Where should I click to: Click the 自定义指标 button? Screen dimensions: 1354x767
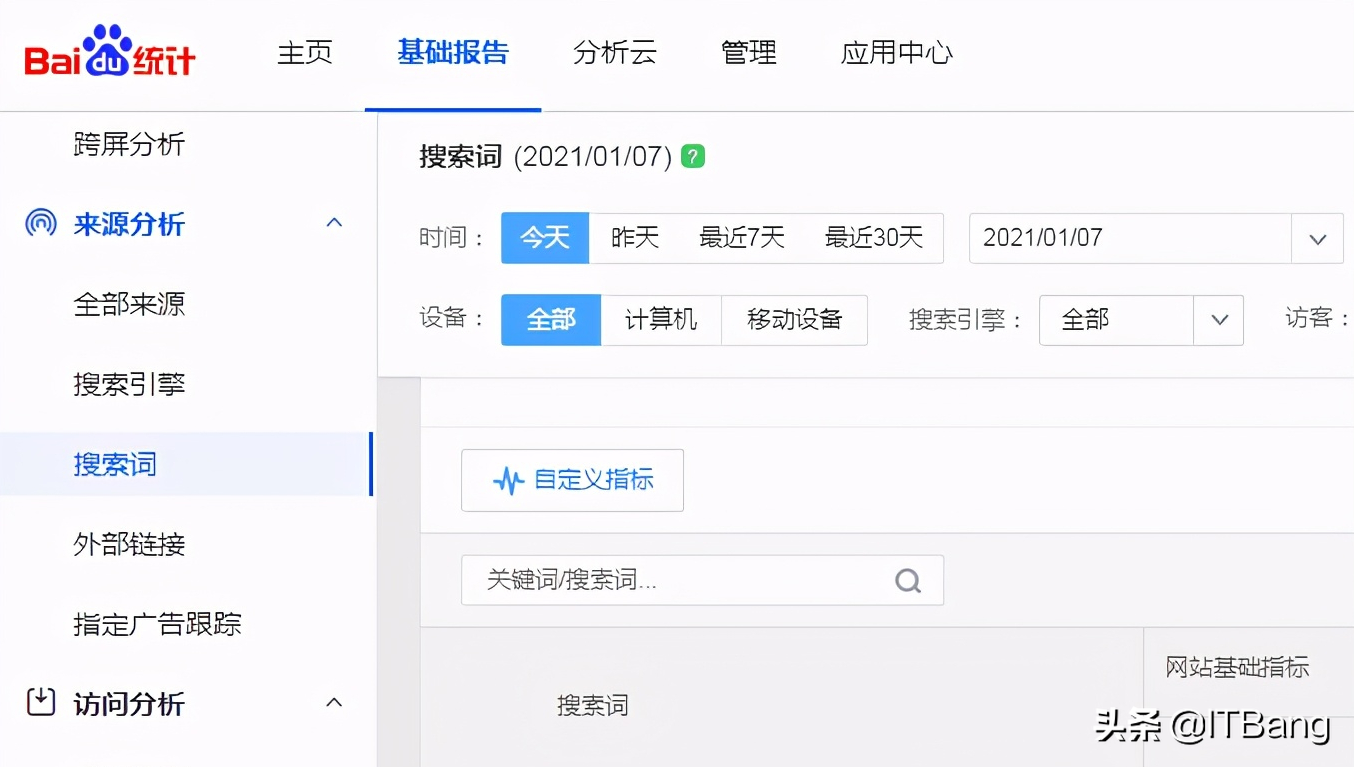tap(572, 480)
